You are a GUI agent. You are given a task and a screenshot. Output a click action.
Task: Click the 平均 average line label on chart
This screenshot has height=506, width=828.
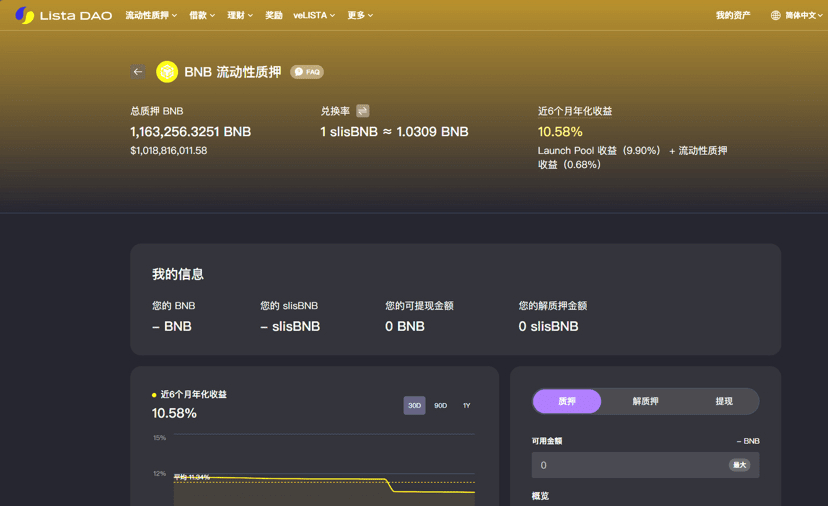click(x=192, y=477)
